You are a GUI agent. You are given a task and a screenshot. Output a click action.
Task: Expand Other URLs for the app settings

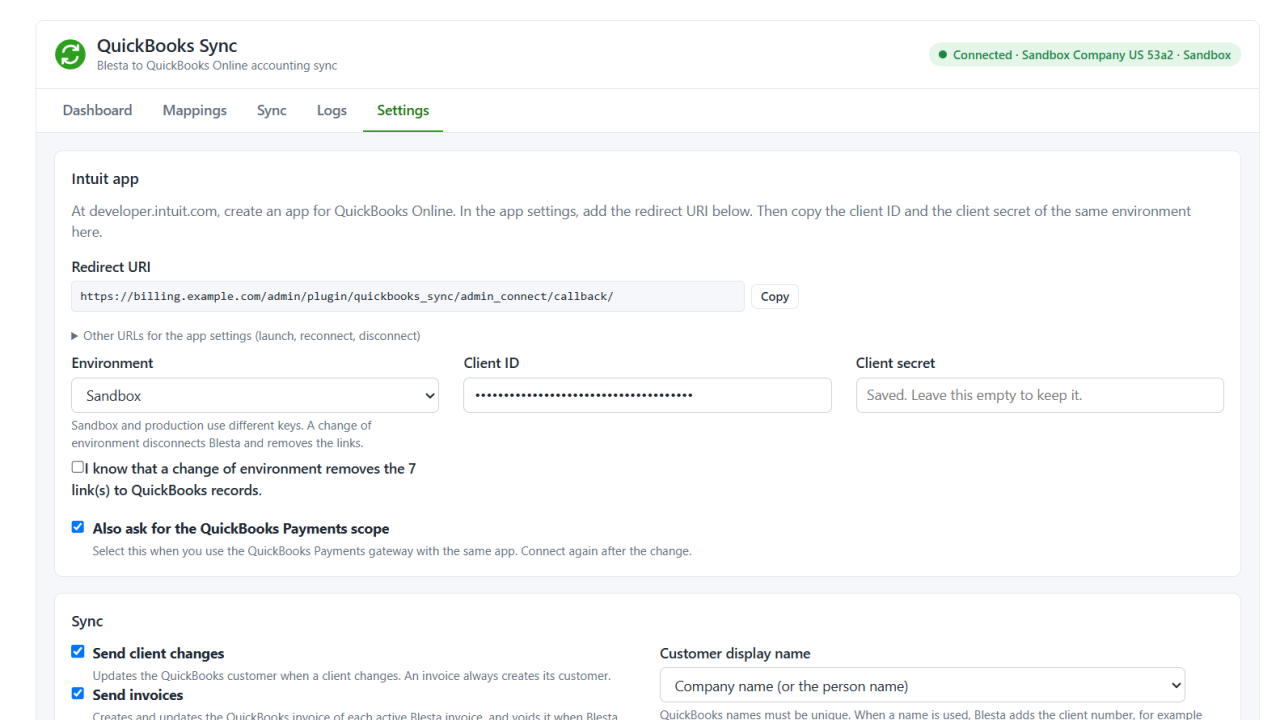tap(246, 336)
